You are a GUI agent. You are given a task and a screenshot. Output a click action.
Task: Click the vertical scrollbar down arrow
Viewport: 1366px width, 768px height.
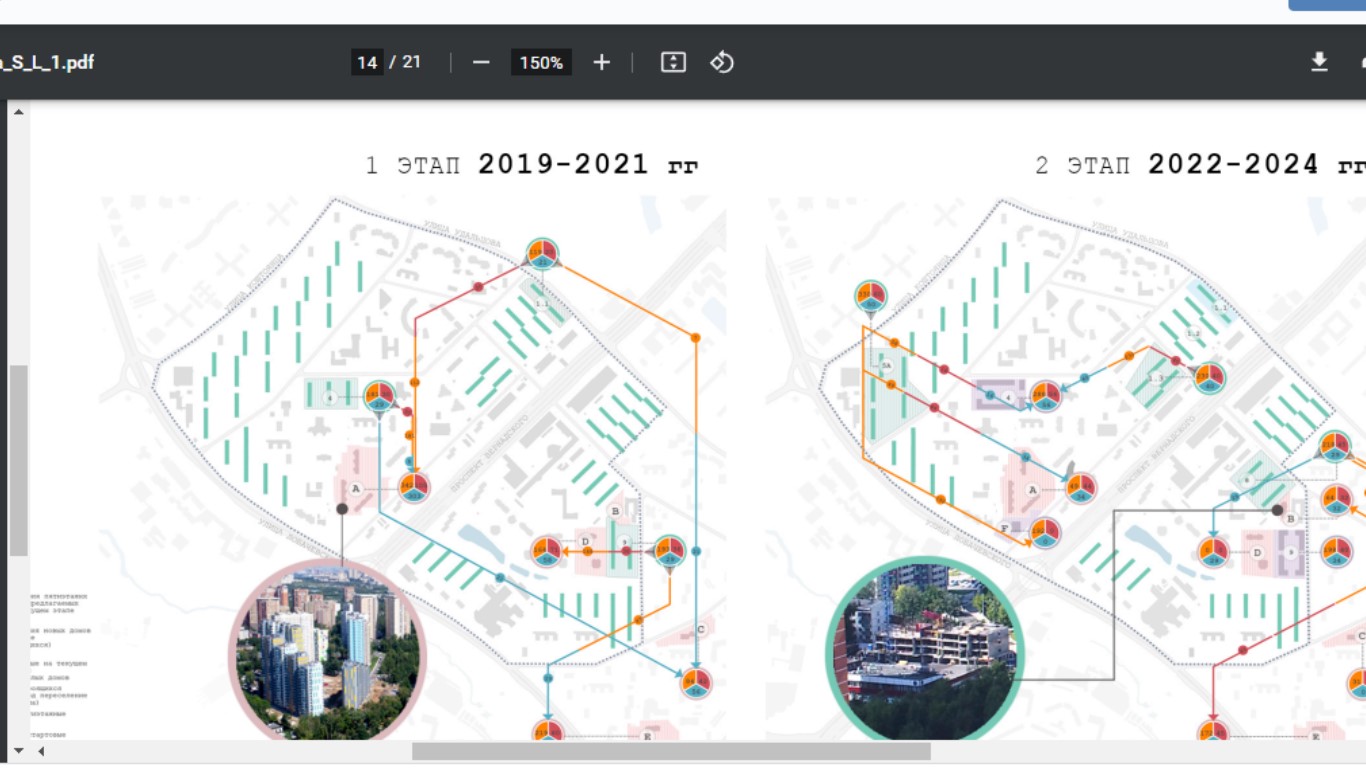[x=18, y=750]
